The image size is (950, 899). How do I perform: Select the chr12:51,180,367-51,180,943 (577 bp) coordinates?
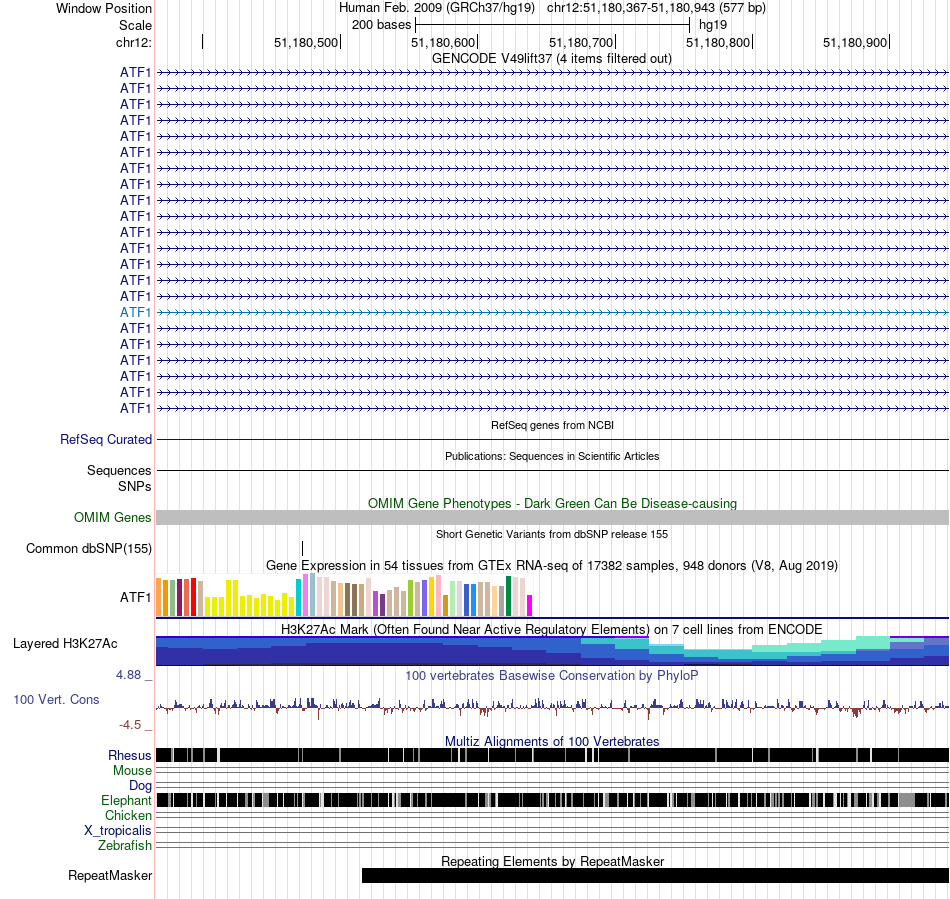(x=656, y=8)
